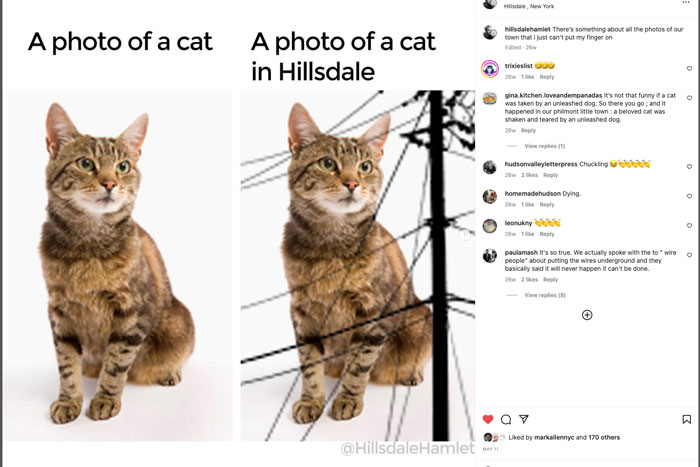
Task: Open the comment bubble icon
Action: 506,419
